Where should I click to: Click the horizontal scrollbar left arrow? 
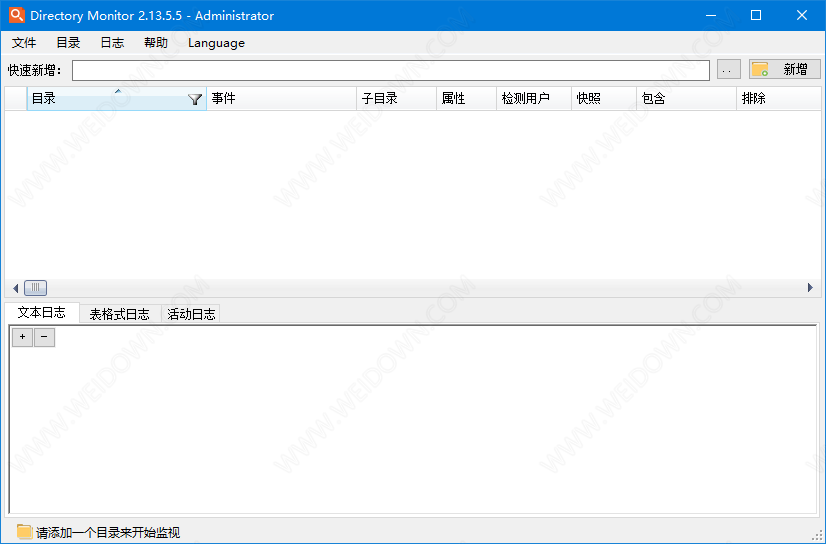point(15,288)
